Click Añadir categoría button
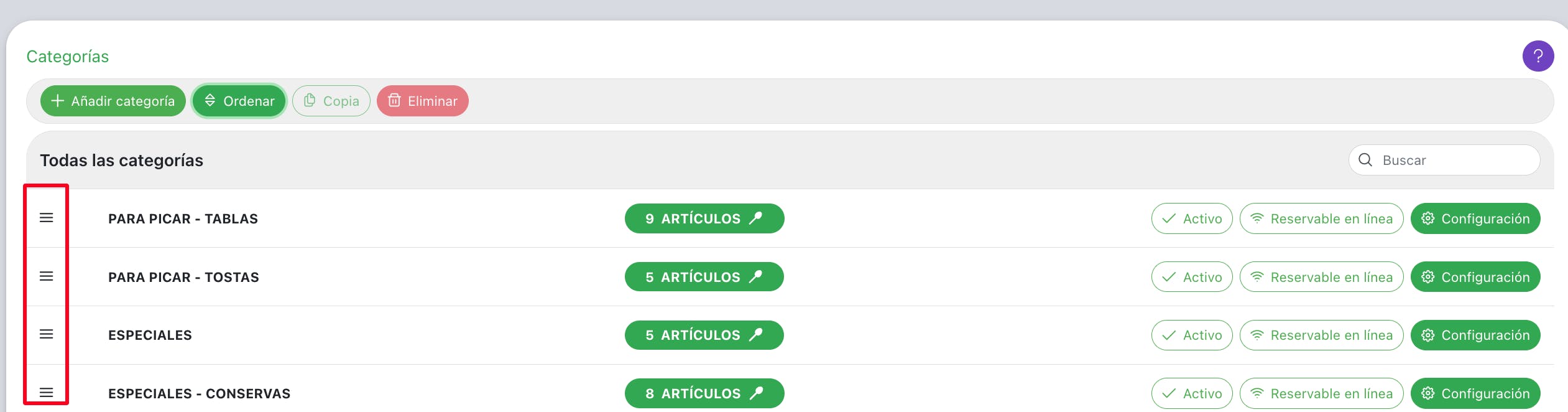 click(113, 101)
